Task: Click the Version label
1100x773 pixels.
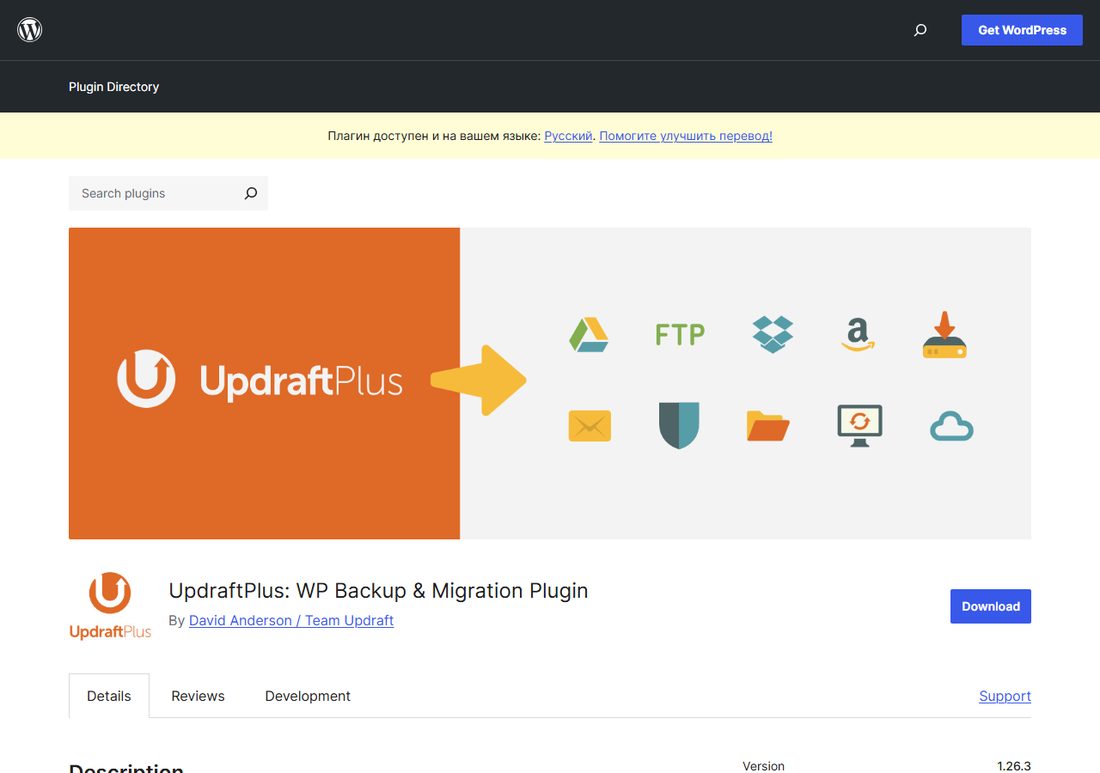Action: click(x=763, y=766)
